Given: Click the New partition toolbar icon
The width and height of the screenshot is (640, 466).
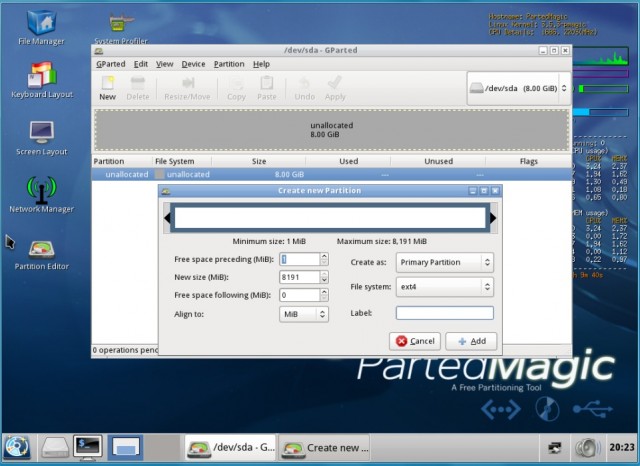Looking at the screenshot, I should tap(107, 88).
